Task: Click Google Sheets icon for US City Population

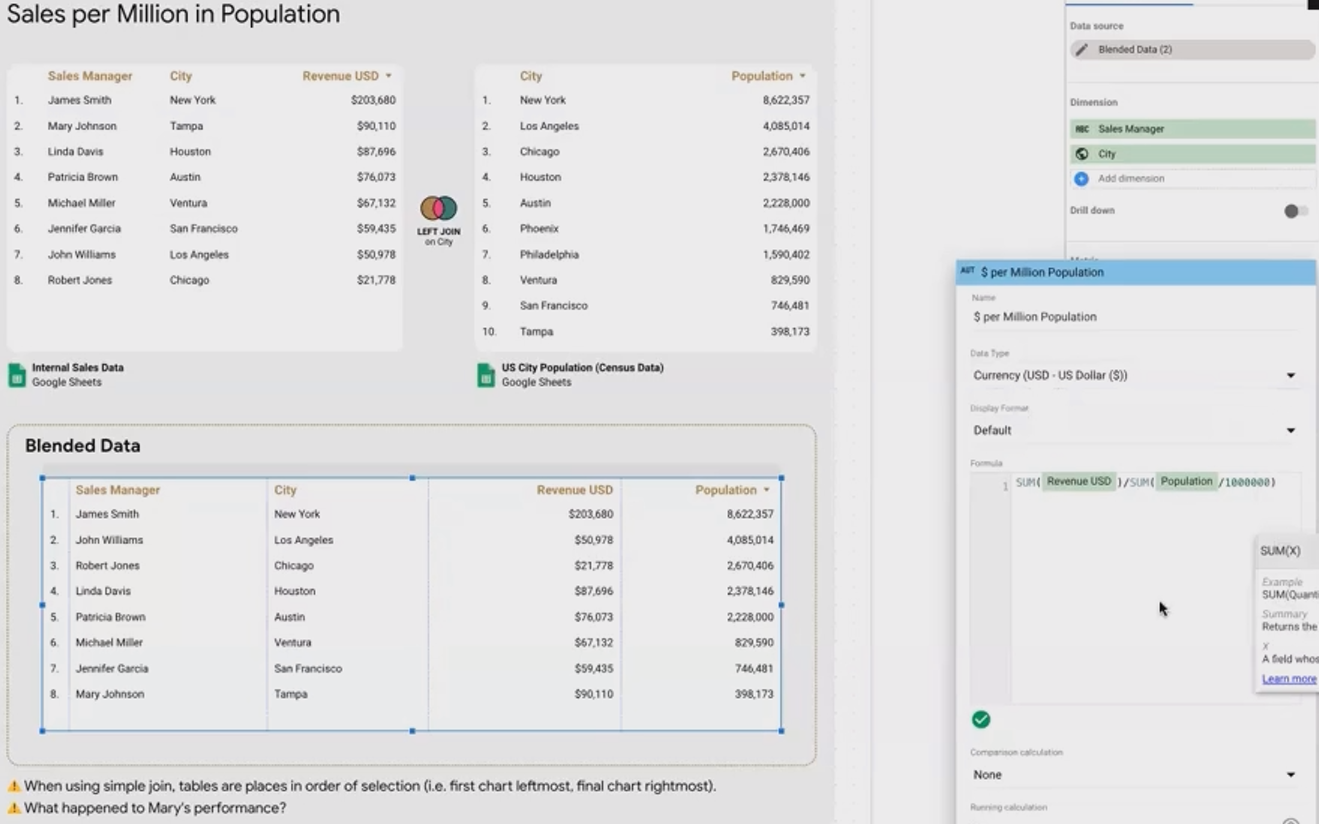Action: tap(486, 375)
